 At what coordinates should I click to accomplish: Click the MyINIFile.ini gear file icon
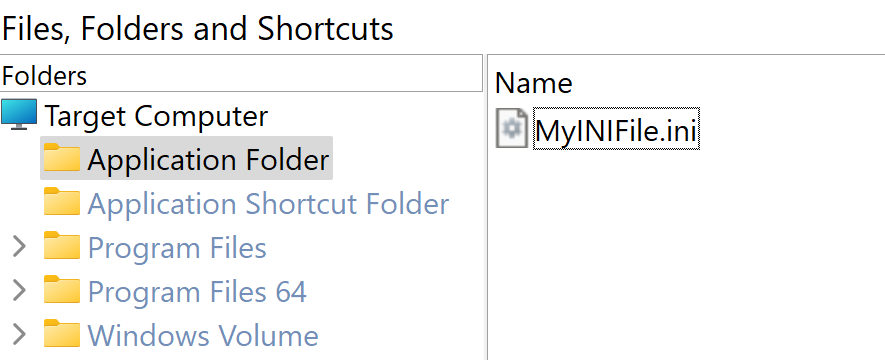[x=512, y=129]
